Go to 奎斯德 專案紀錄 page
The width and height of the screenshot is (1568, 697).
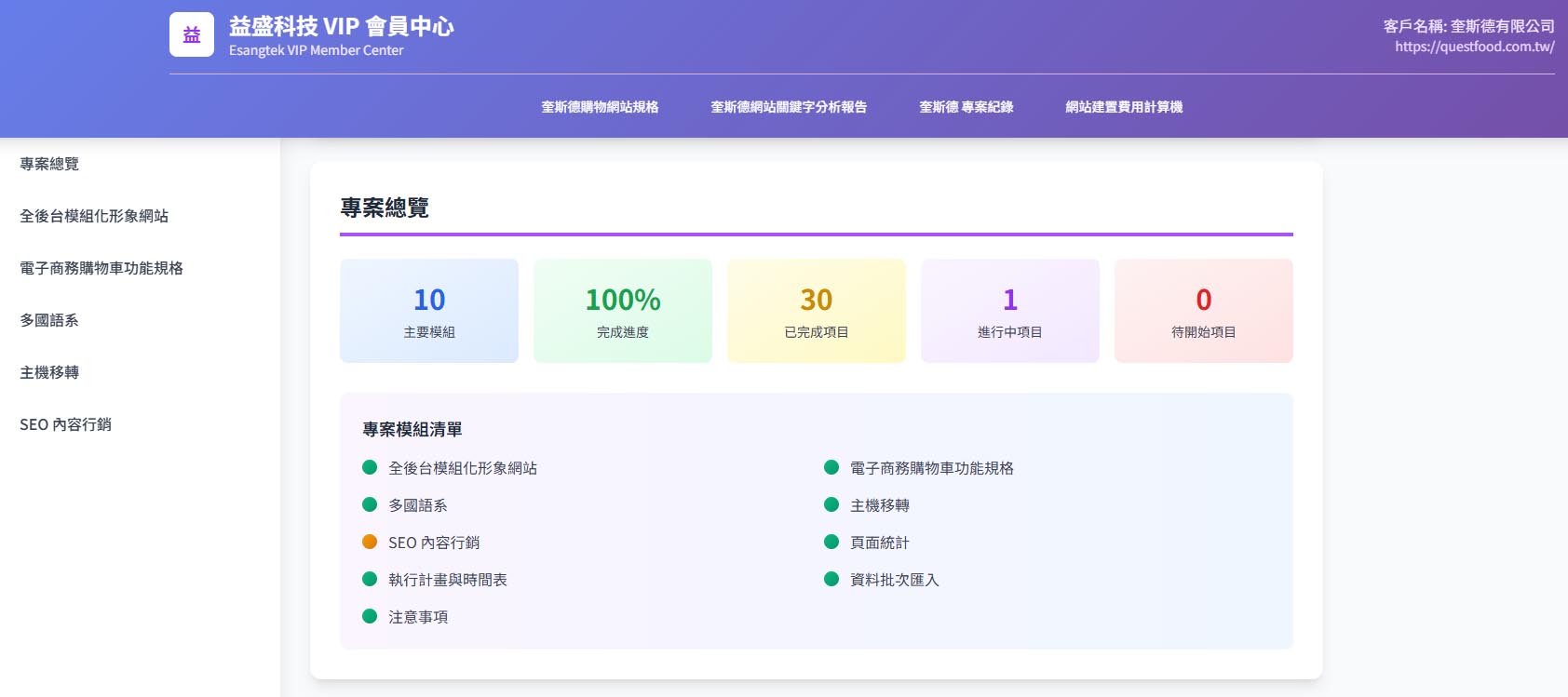(966, 107)
